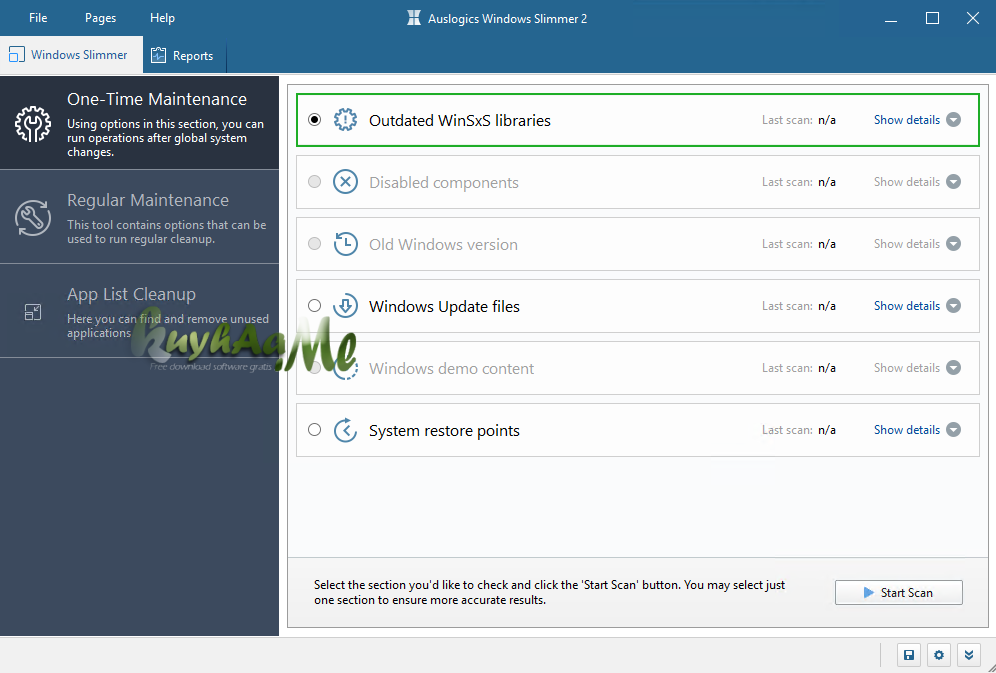Close the Auslogics Windows Slimmer window

[972, 18]
